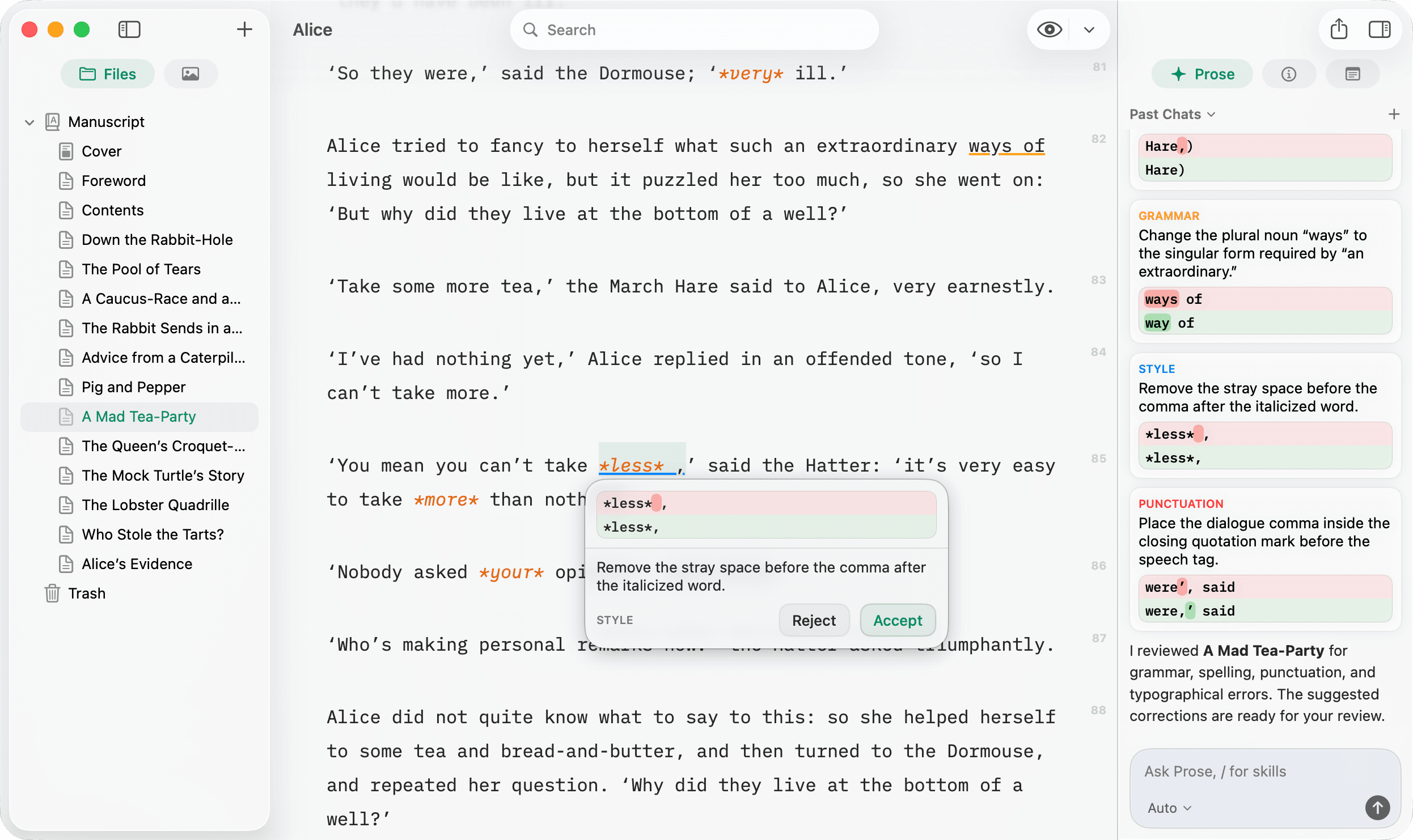Viewport: 1413px width, 840px height.
Task: Collapse the Manuscript tree
Action: point(29,122)
